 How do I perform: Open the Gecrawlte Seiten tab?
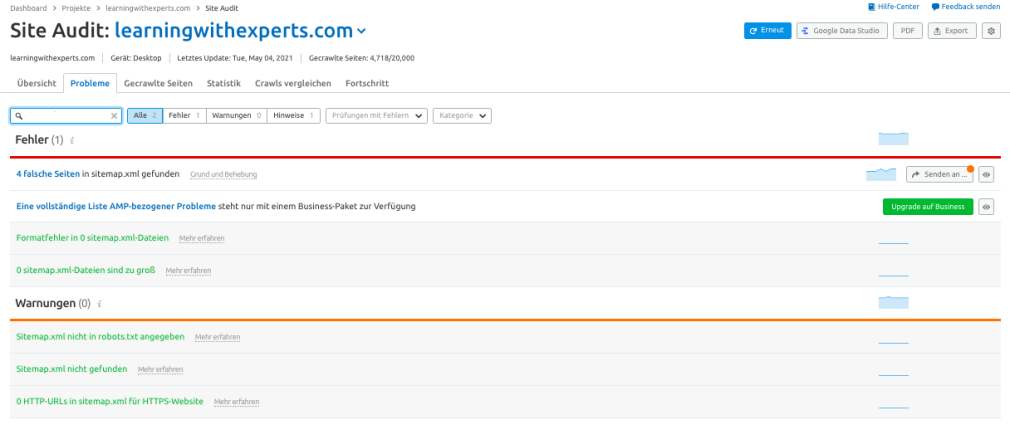point(158,83)
